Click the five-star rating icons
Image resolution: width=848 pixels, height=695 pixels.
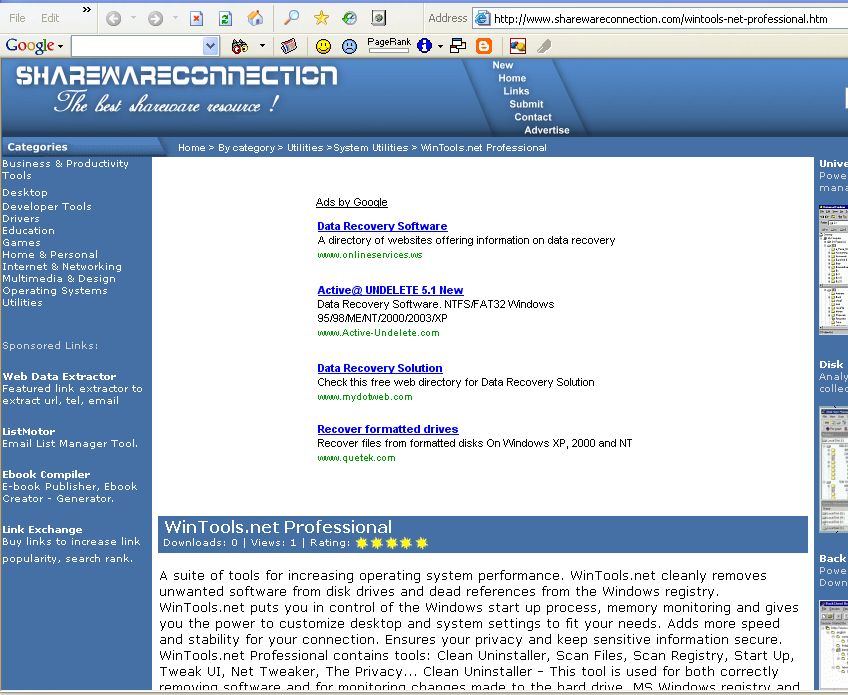(392, 542)
